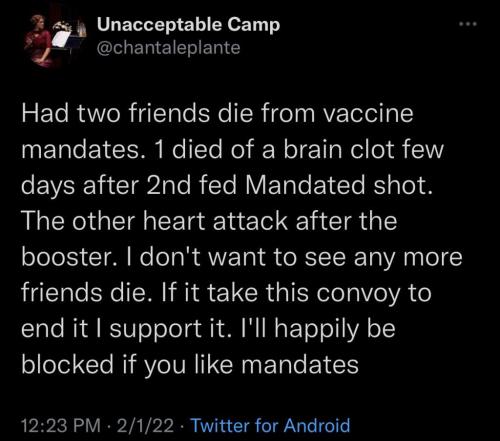Open the Unacceptable Camp display name
This screenshot has height=441, width=500.
(x=188, y=25)
